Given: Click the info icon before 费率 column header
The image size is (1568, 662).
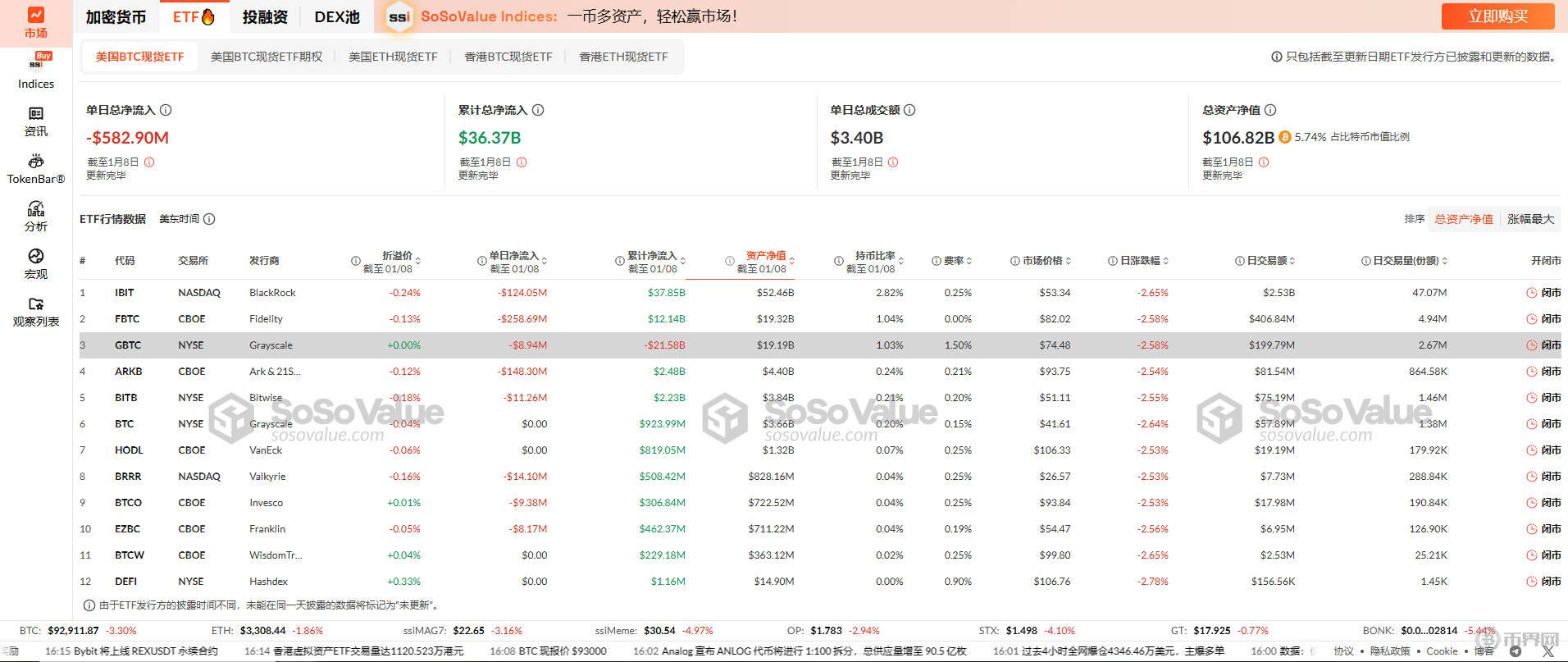Looking at the screenshot, I should pyautogui.click(x=937, y=261).
